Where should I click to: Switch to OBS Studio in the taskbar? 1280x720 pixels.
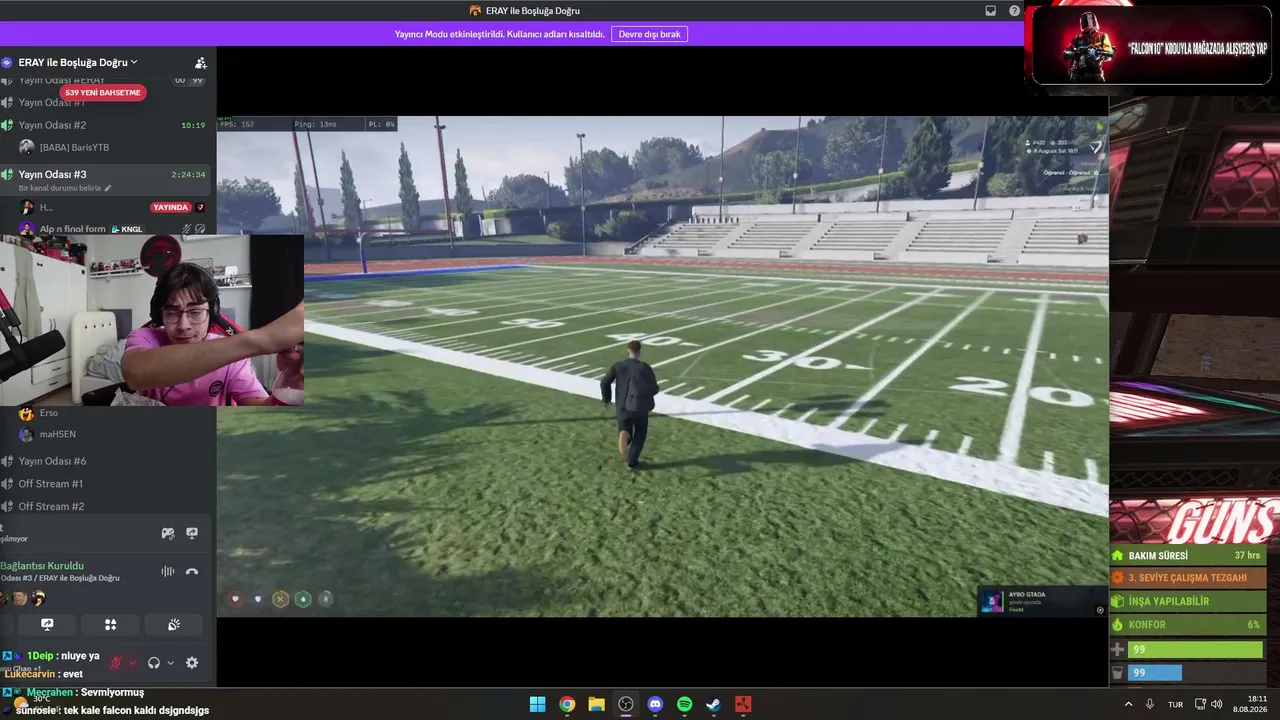tap(626, 704)
